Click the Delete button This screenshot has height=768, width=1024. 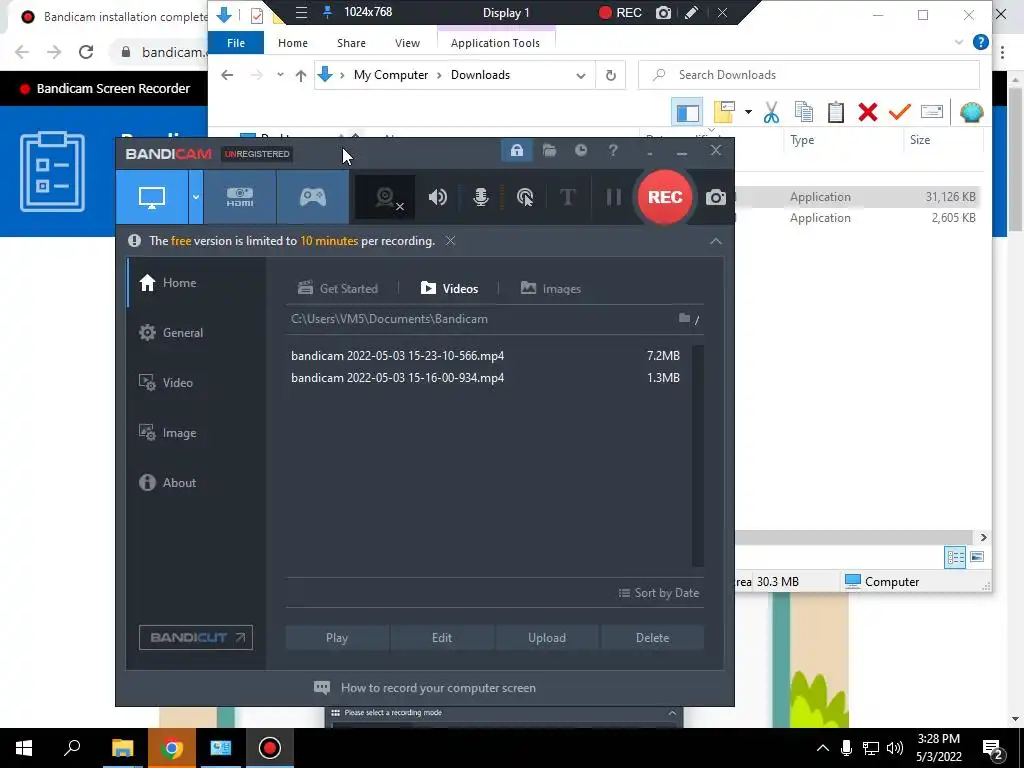[652, 638]
